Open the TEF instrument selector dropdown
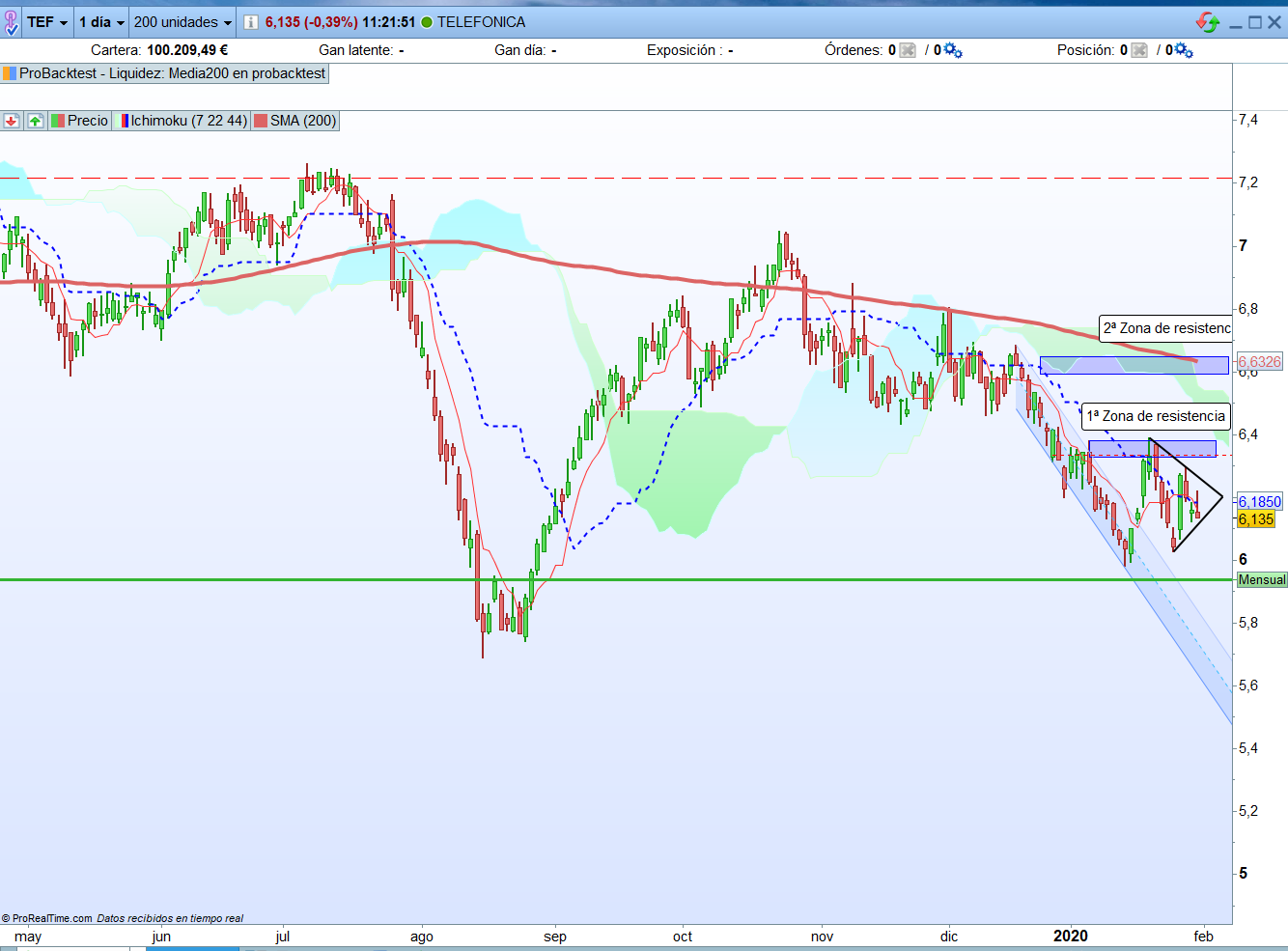The width and height of the screenshot is (1288, 951). click(47, 22)
